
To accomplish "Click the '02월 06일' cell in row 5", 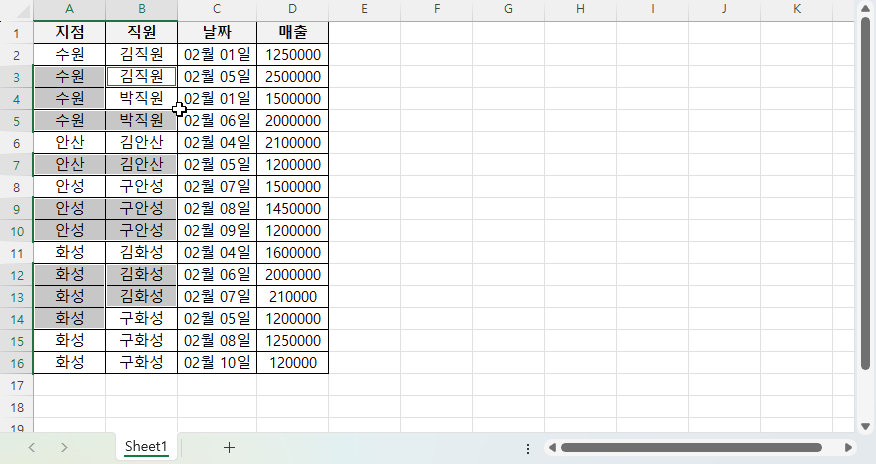I will 217,121.
